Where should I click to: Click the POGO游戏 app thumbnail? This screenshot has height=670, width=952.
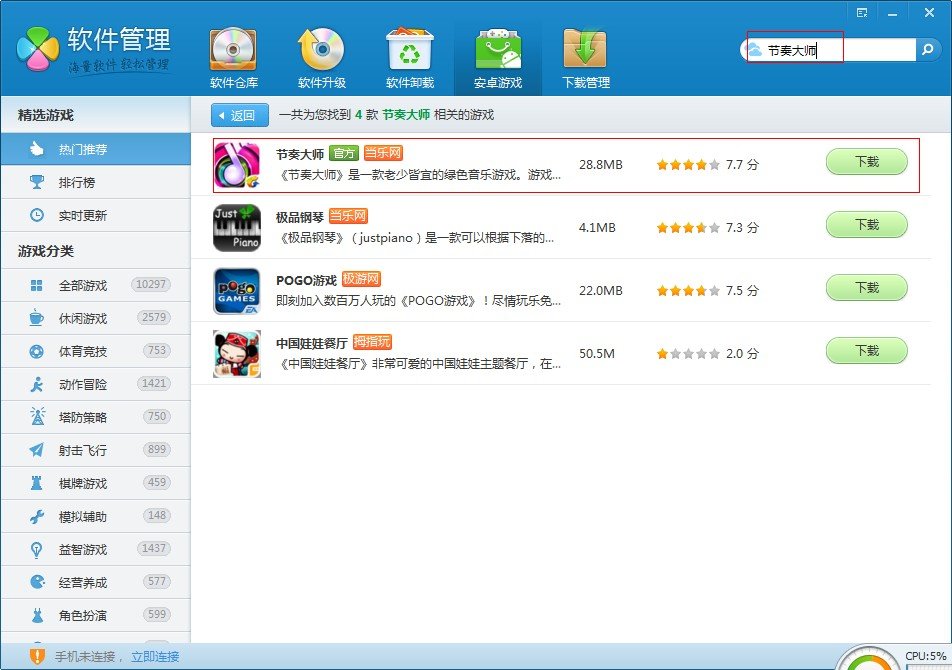coord(236,290)
